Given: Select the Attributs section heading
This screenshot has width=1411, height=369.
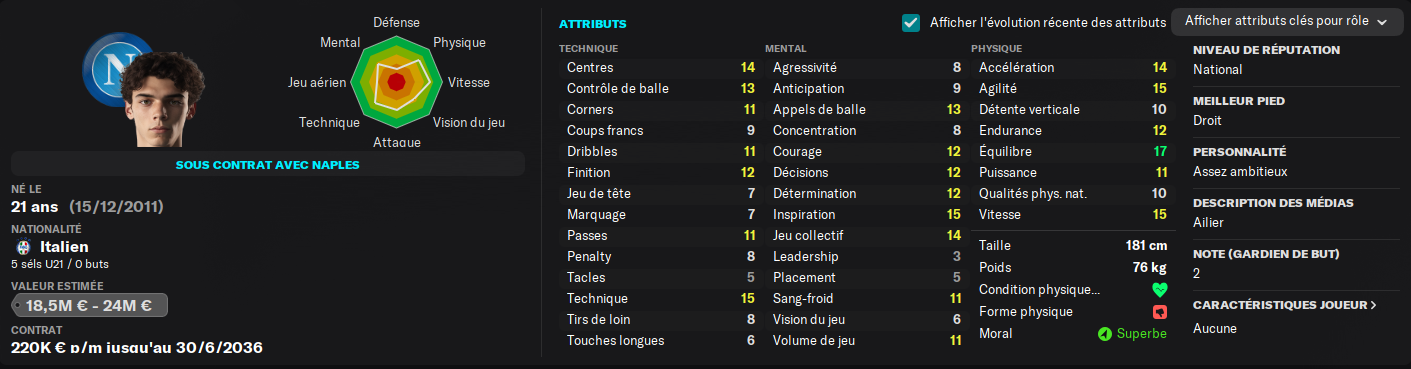Looking at the screenshot, I should click(593, 23).
